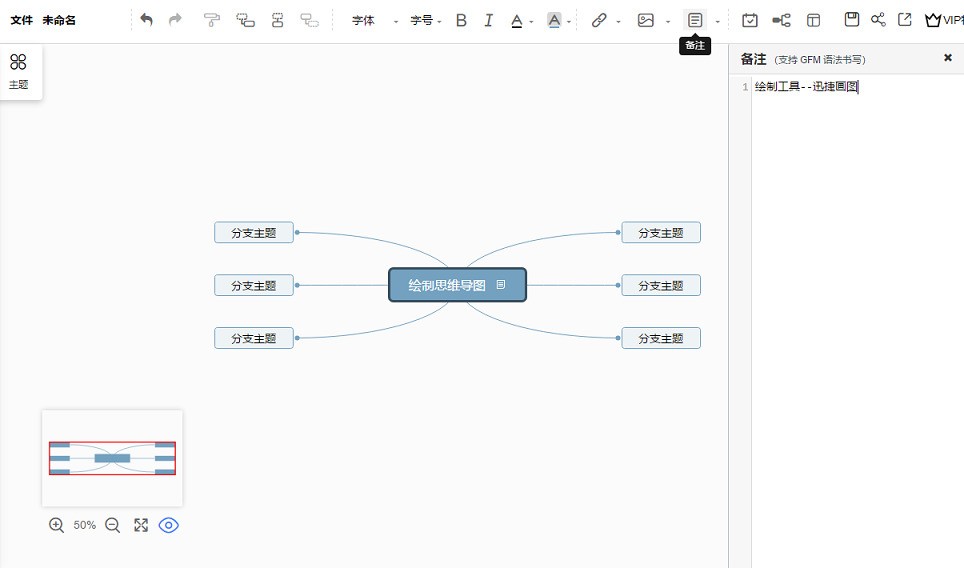Toggle the minimap eye visibility icon

pyautogui.click(x=168, y=525)
